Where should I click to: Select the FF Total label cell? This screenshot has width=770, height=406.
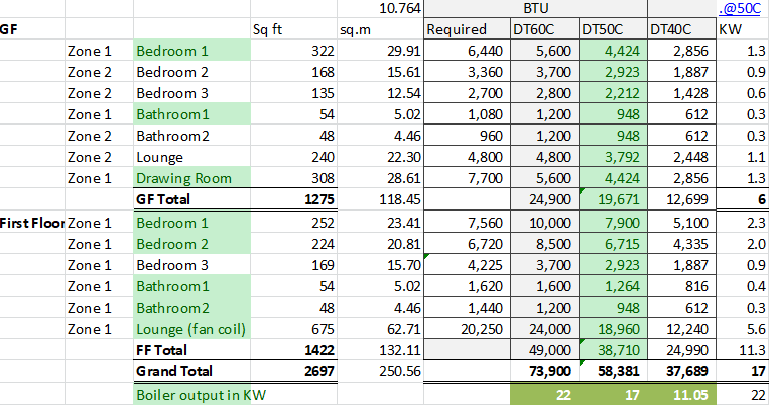162,351
